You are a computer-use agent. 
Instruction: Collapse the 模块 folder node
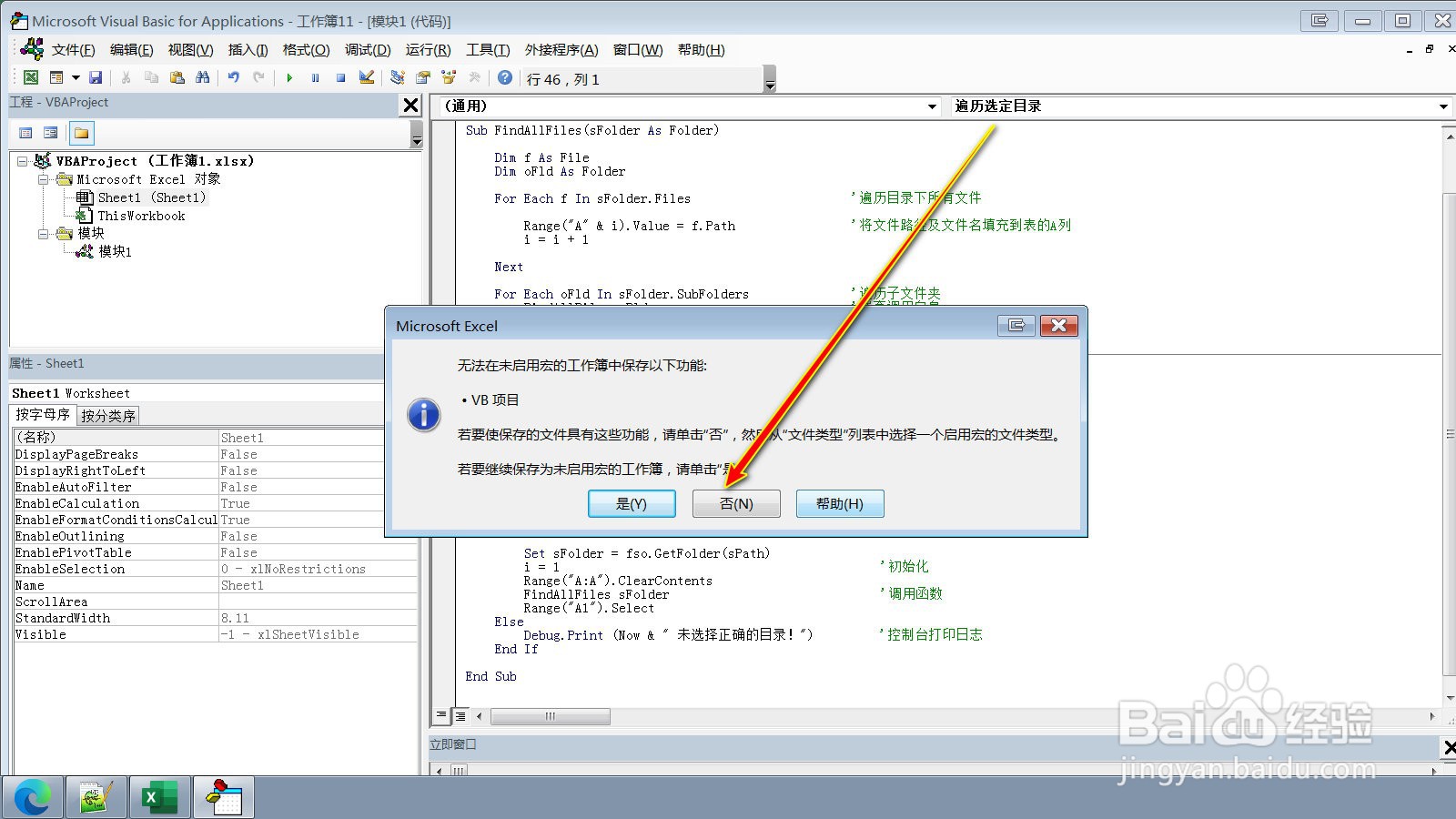pos(44,234)
